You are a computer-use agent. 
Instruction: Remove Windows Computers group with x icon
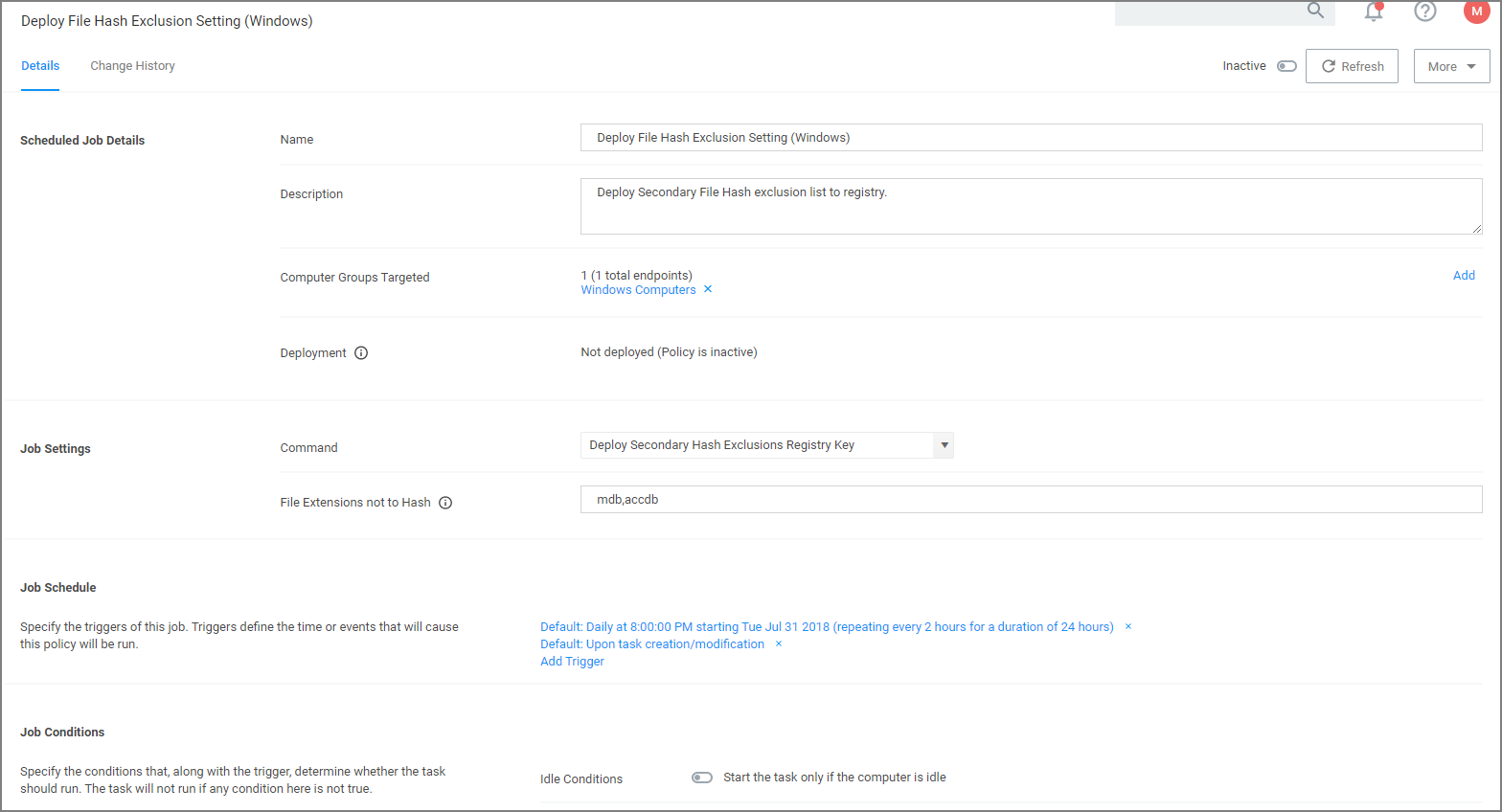708,289
